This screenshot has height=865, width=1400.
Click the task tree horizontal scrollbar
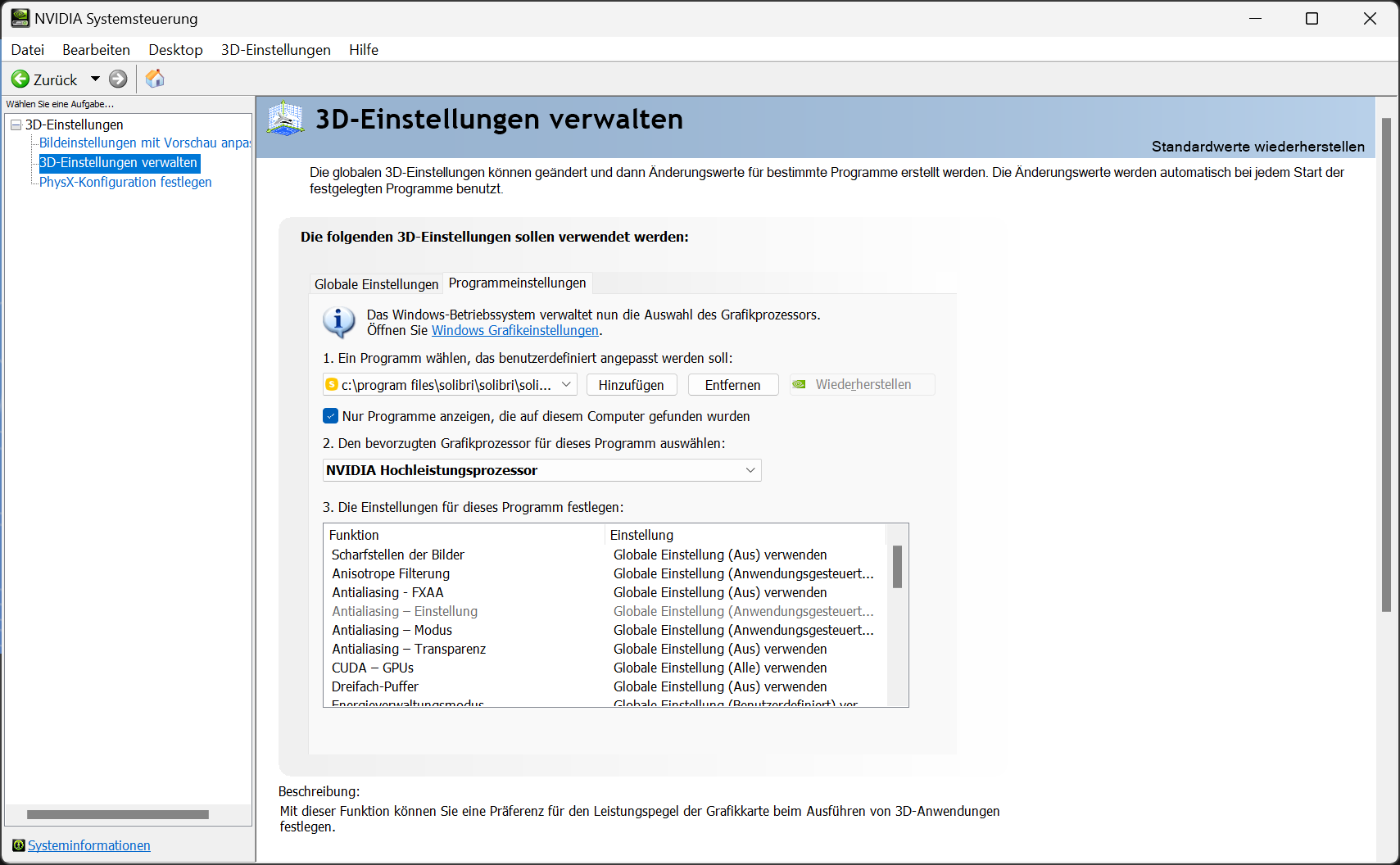[x=118, y=814]
